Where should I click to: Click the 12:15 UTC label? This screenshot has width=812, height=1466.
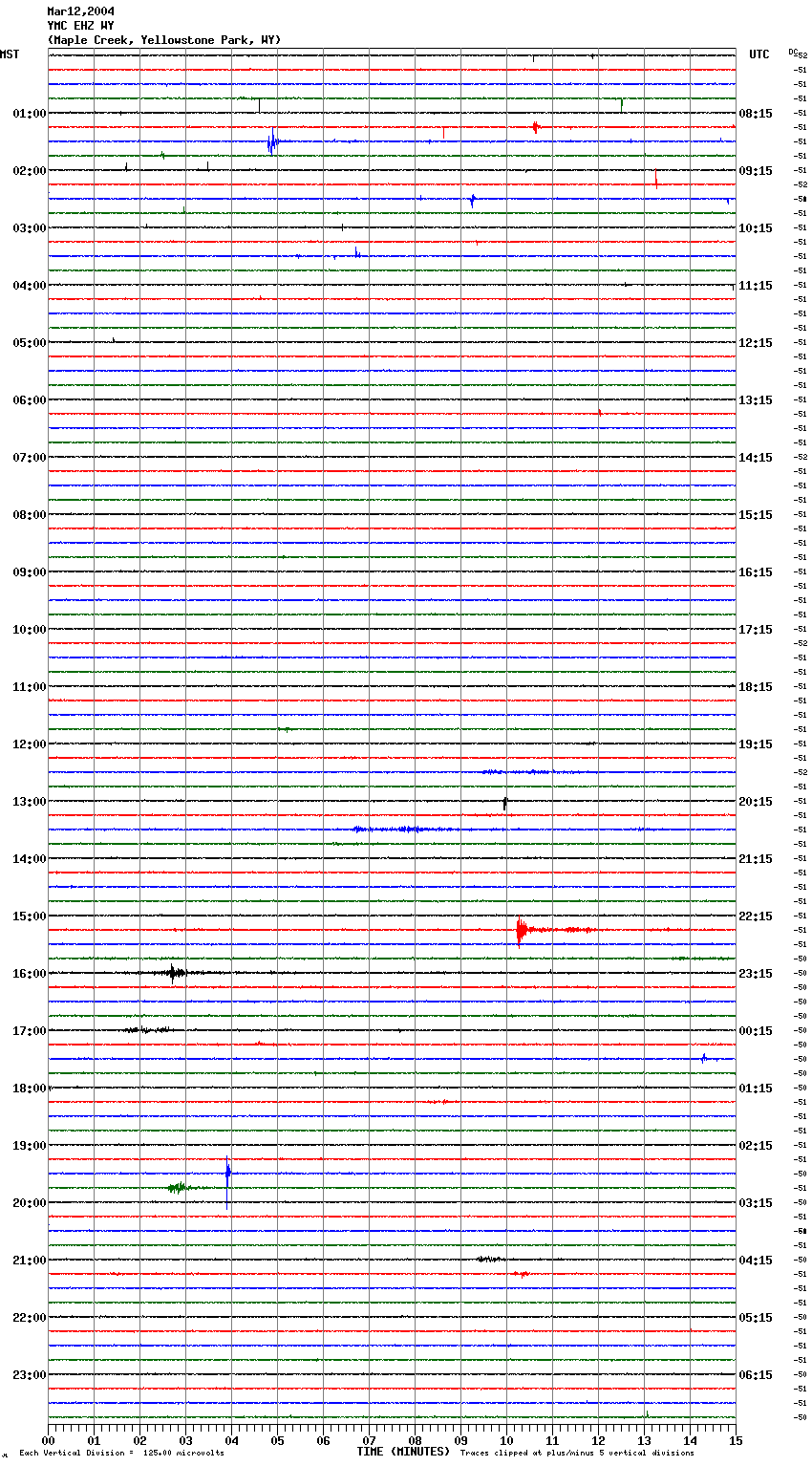(756, 343)
